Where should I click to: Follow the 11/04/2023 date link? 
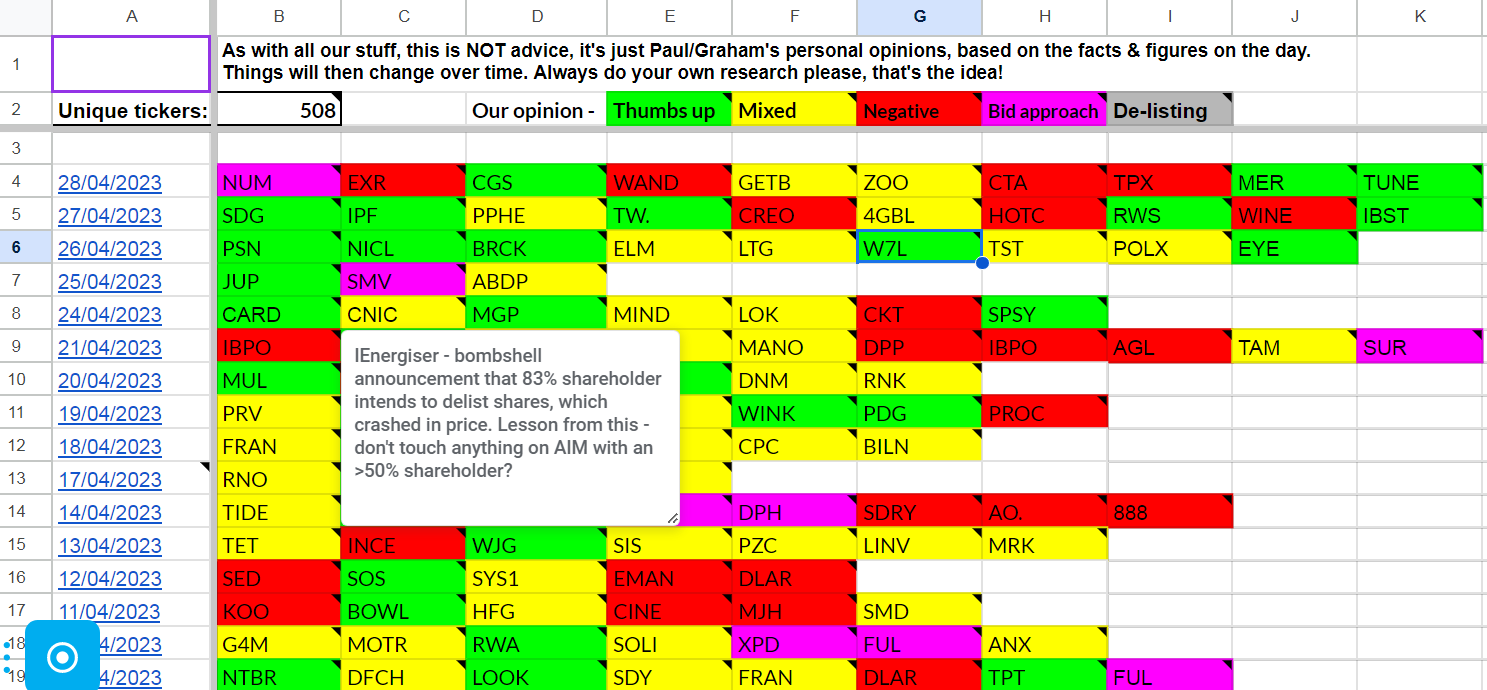110,612
